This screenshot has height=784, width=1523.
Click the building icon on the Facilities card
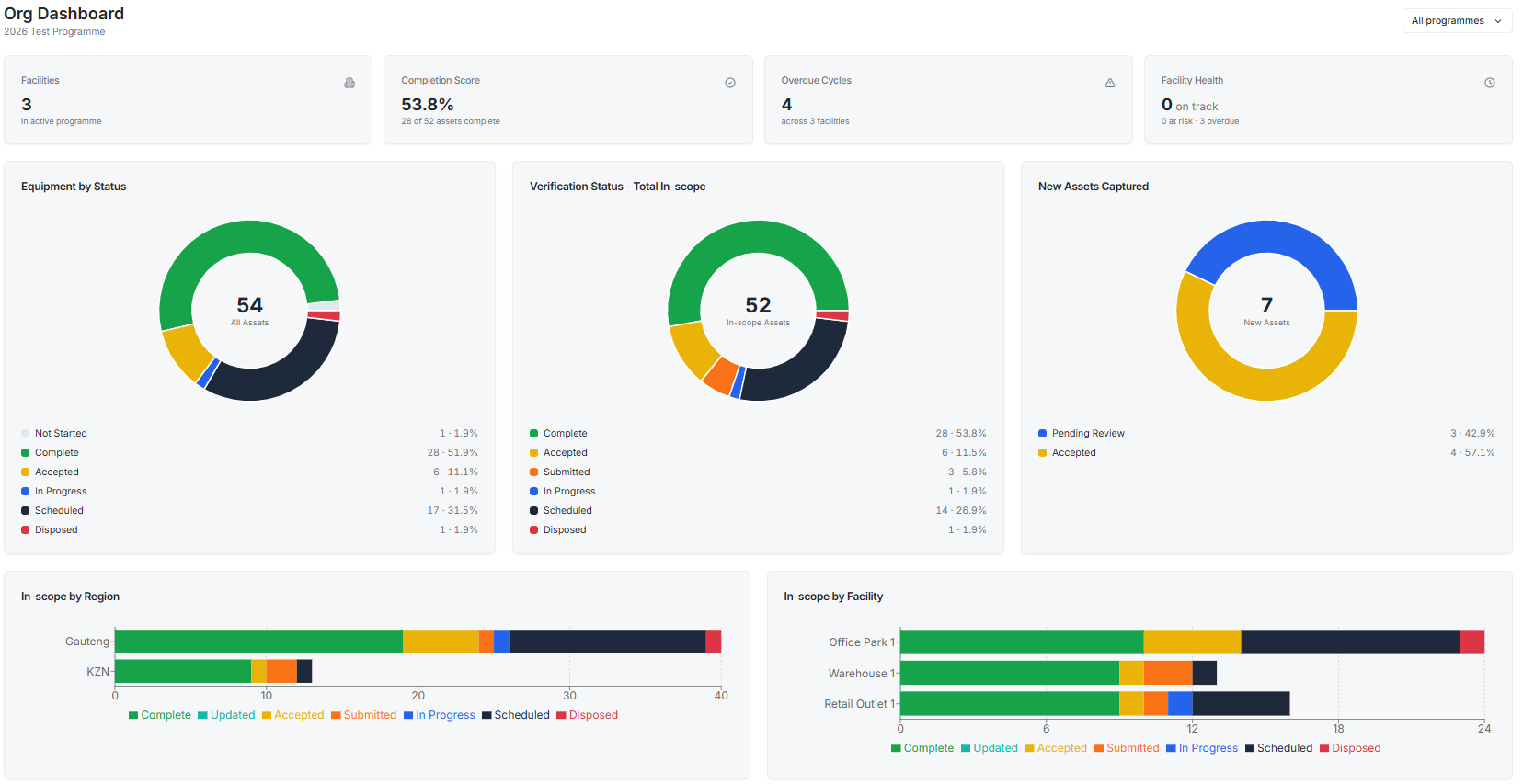tap(349, 83)
